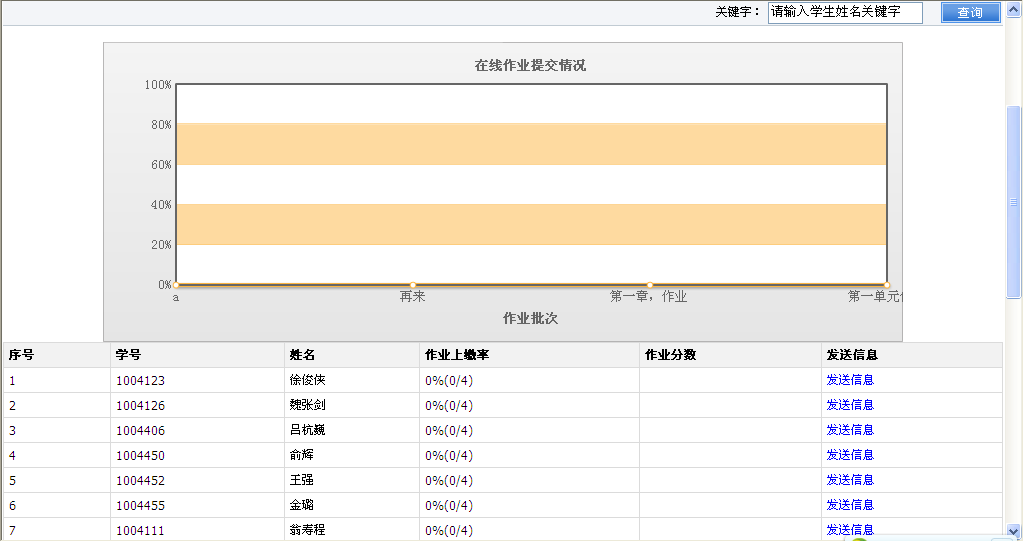This screenshot has width=1024, height=541.
Task: Send message to 俞辉
Action: point(849,455)
